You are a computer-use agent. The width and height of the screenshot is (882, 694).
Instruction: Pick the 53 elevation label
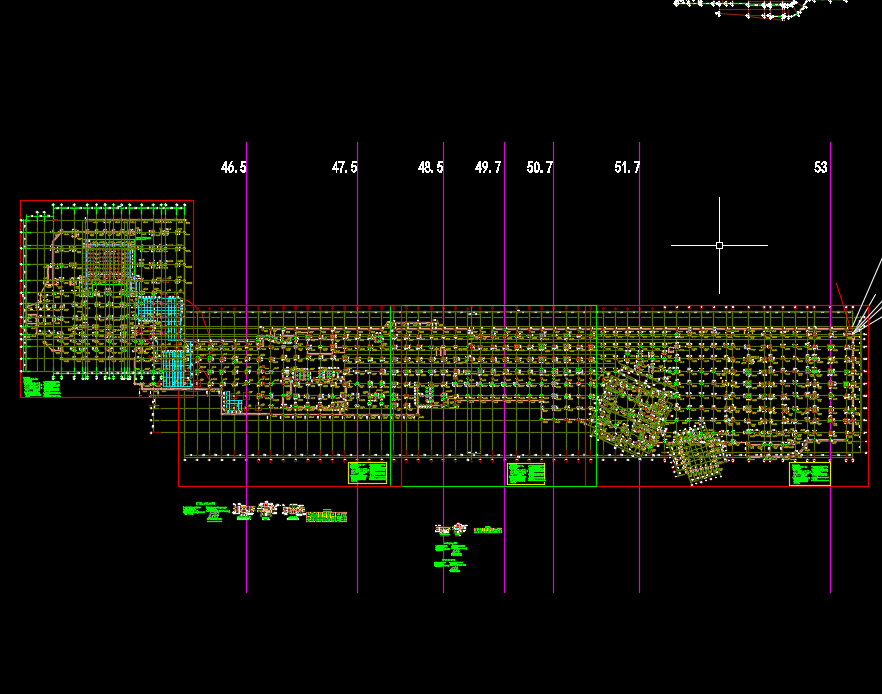click(820, 168)
